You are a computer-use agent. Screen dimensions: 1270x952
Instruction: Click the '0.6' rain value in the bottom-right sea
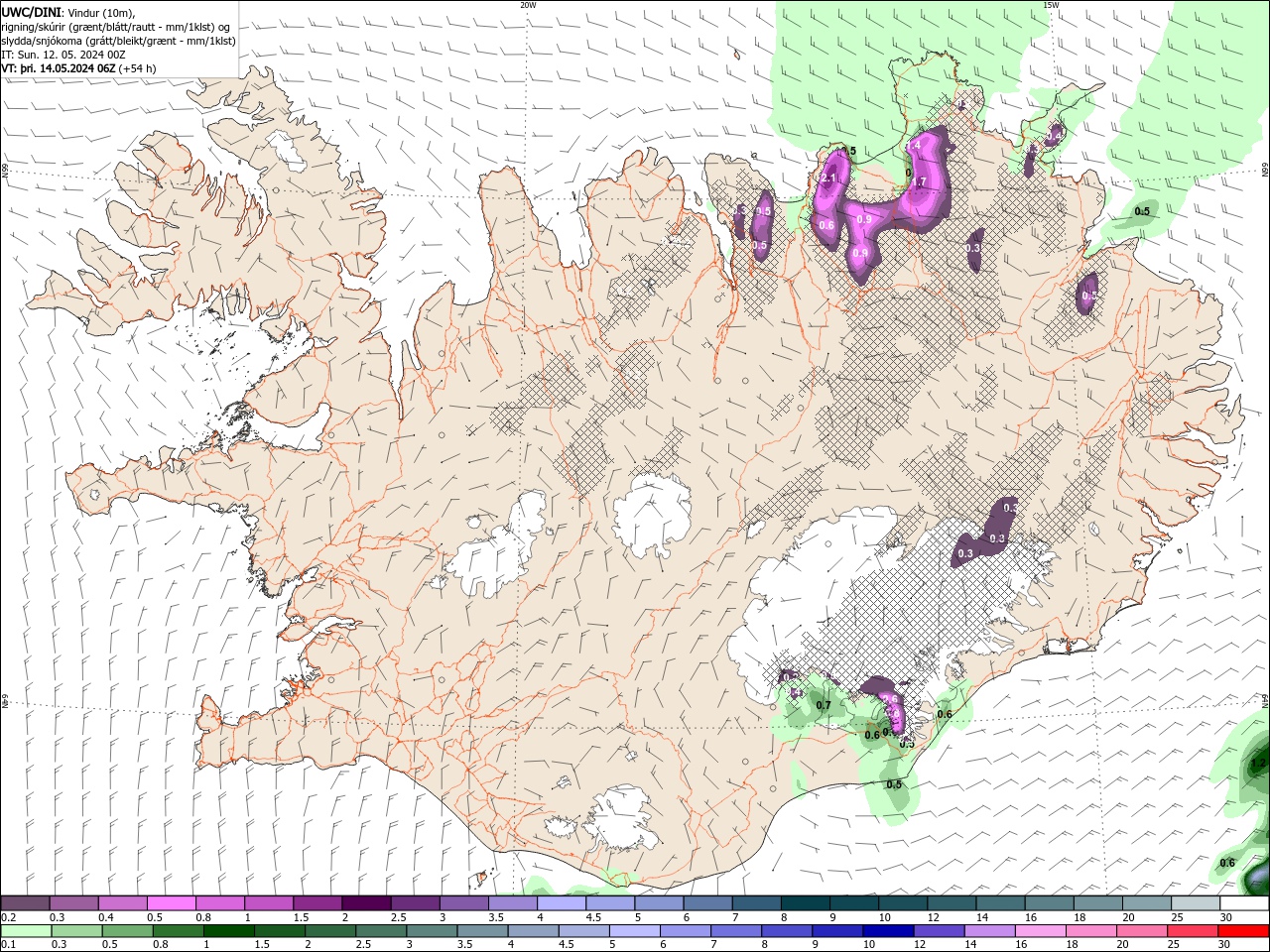1227,863
